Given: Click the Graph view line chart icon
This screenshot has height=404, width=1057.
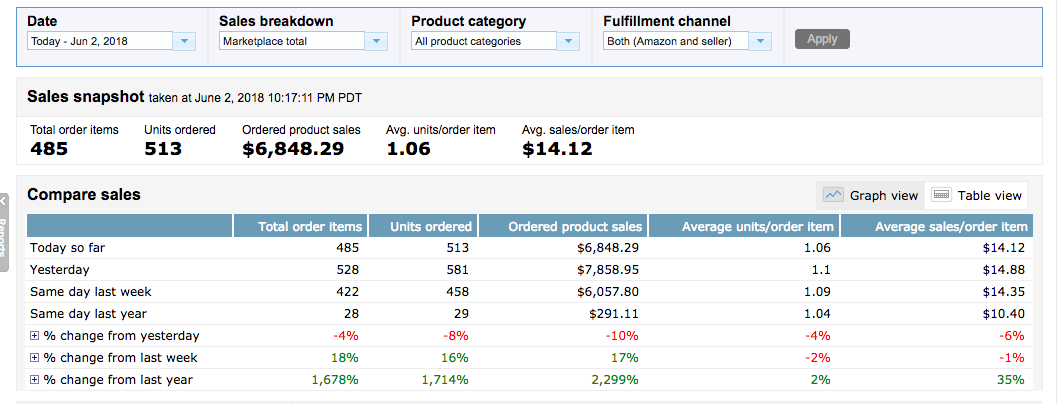Looking at the screenshot, I should tap(834, 195).
